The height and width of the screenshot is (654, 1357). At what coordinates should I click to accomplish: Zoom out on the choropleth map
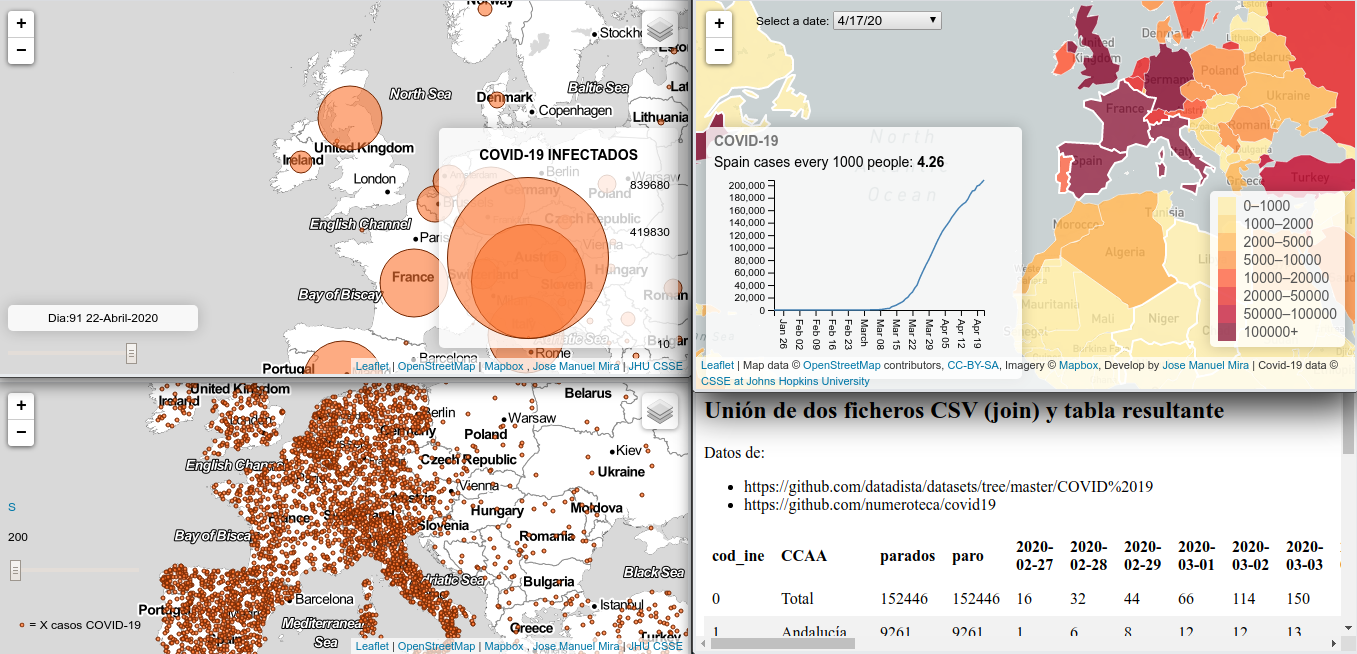point(718,50)
